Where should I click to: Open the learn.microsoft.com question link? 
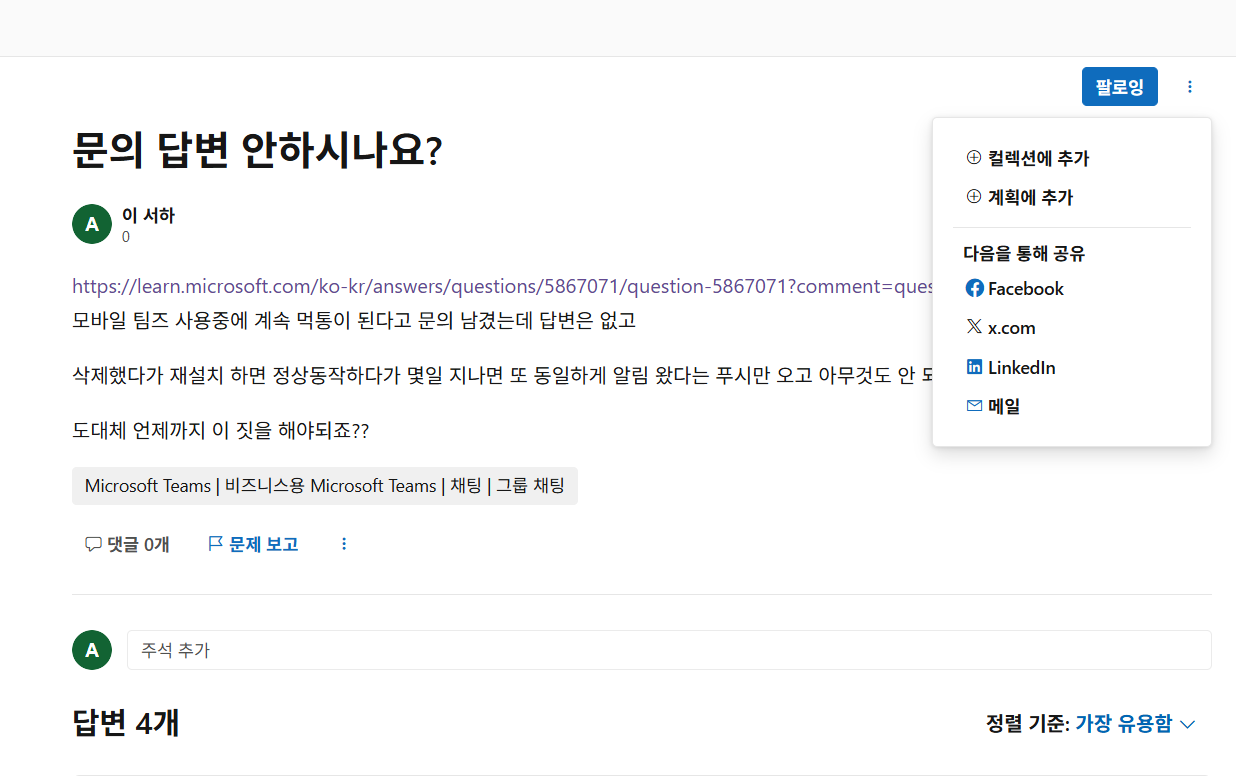tap(502, 287)
